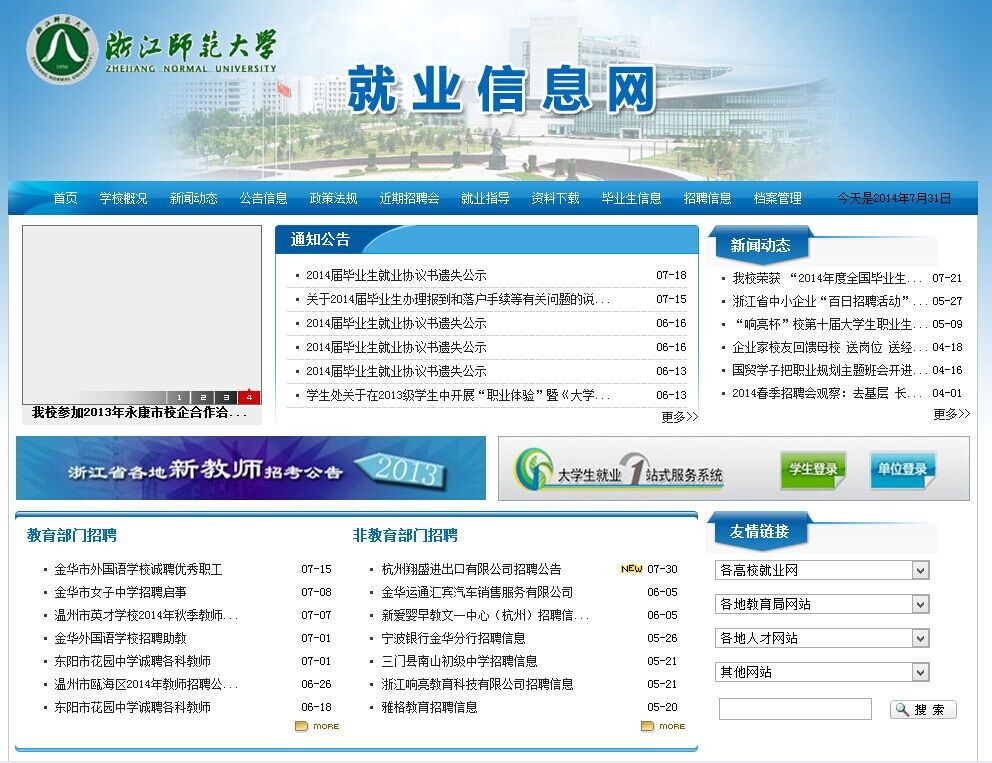The width and height of the screenshot is (992, 763).
Task: Select slide number 2 in slideshow
Action: 203,397
